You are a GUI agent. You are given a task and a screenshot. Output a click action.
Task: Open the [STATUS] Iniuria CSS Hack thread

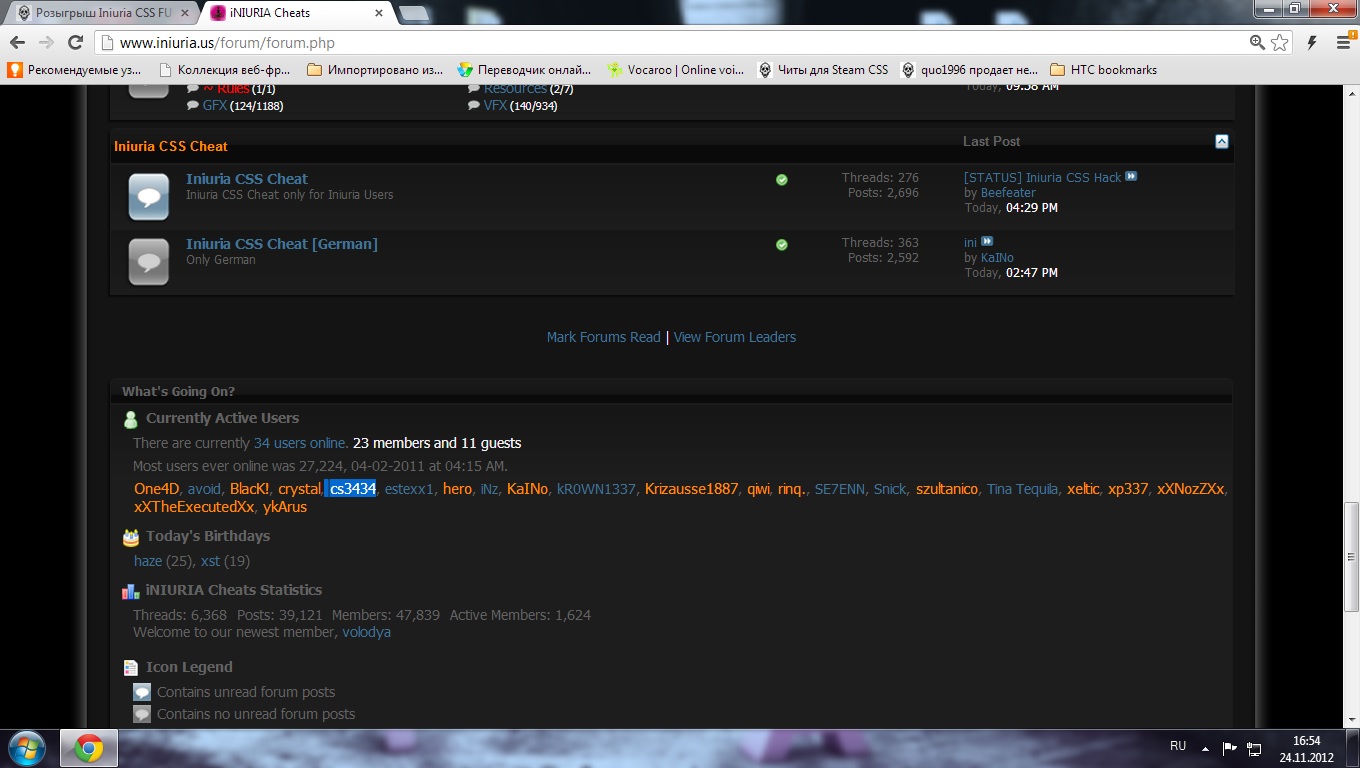(1042, 177)
